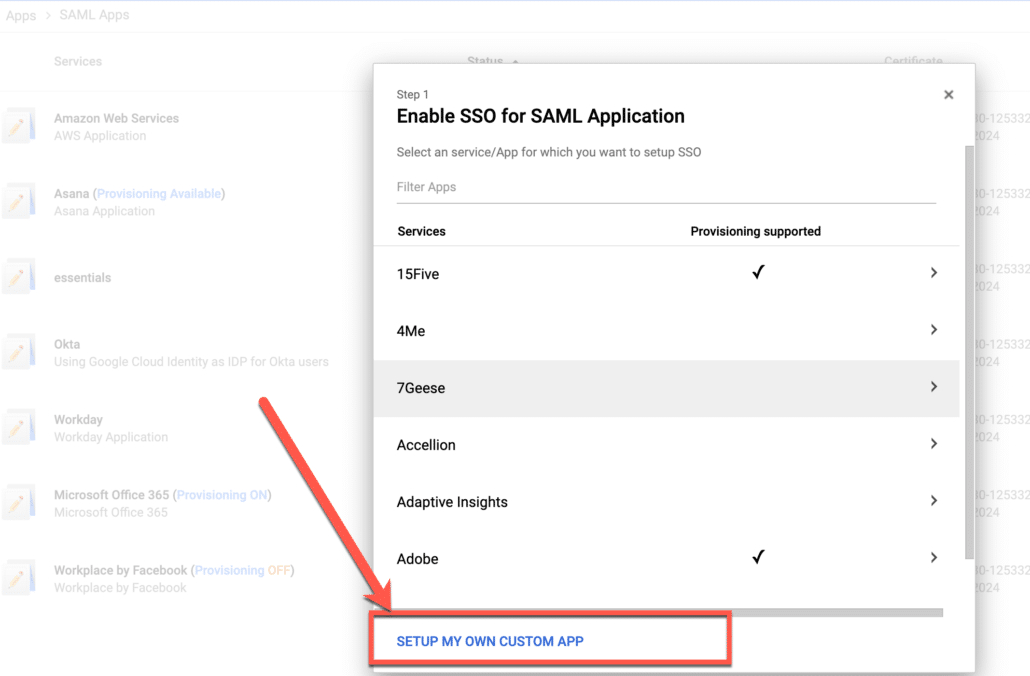Click Provisioning ON for Microsoft Office 365
This screenshot has height=676, width=1030.
coord(222,495)
